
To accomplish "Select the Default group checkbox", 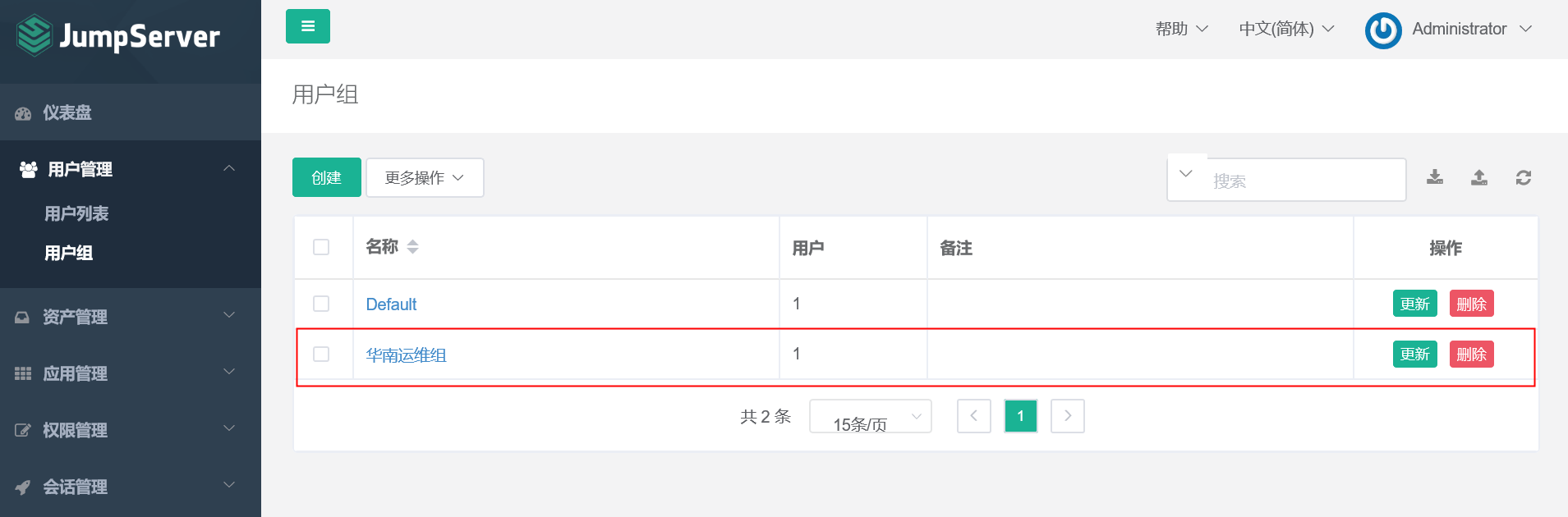I will click(321, 304).
